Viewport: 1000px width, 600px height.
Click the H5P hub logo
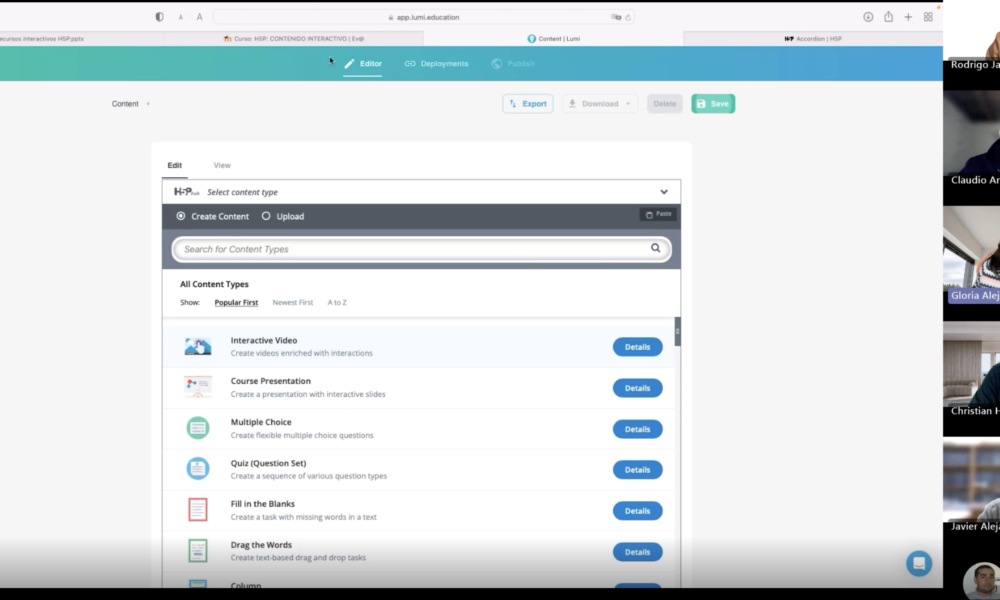[x=186, y=191]
